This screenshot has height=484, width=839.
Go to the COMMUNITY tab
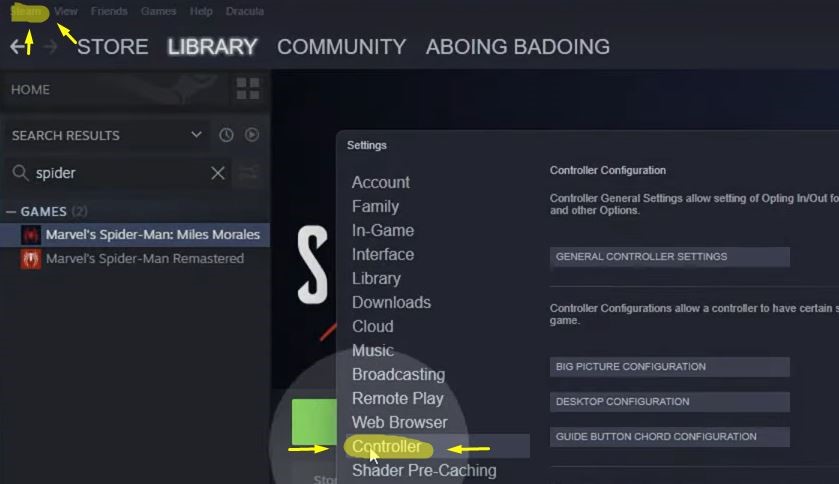pos(341,47)
